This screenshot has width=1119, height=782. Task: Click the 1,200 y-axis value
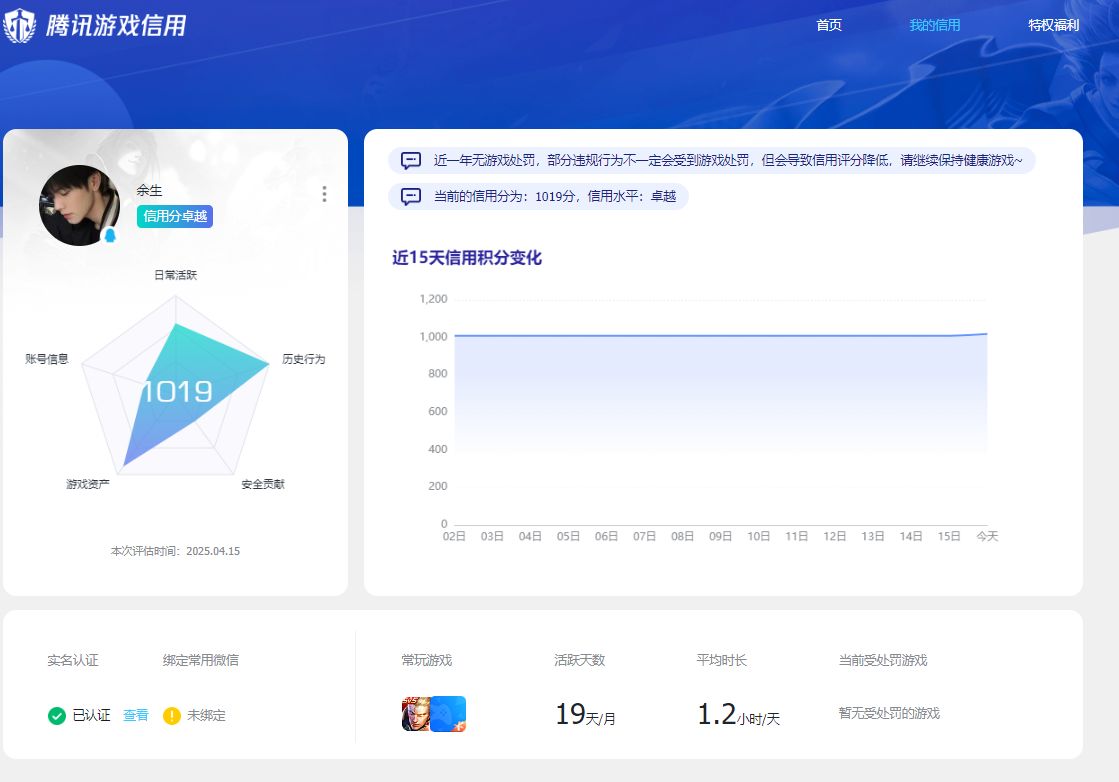pyautogui.click(x=433, y=299)
